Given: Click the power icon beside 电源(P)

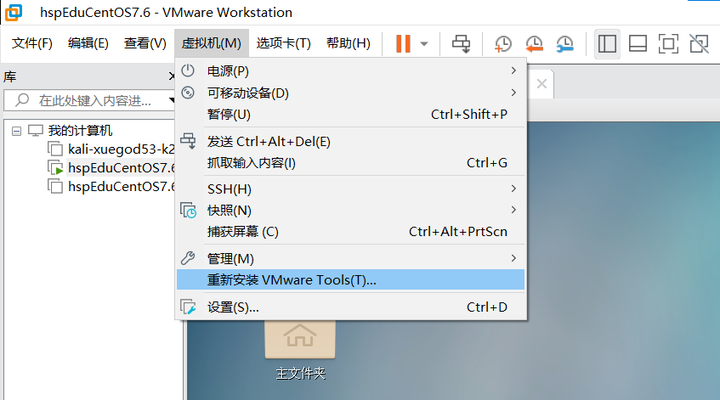Looking at the screenshot, I should click(188, 71).
